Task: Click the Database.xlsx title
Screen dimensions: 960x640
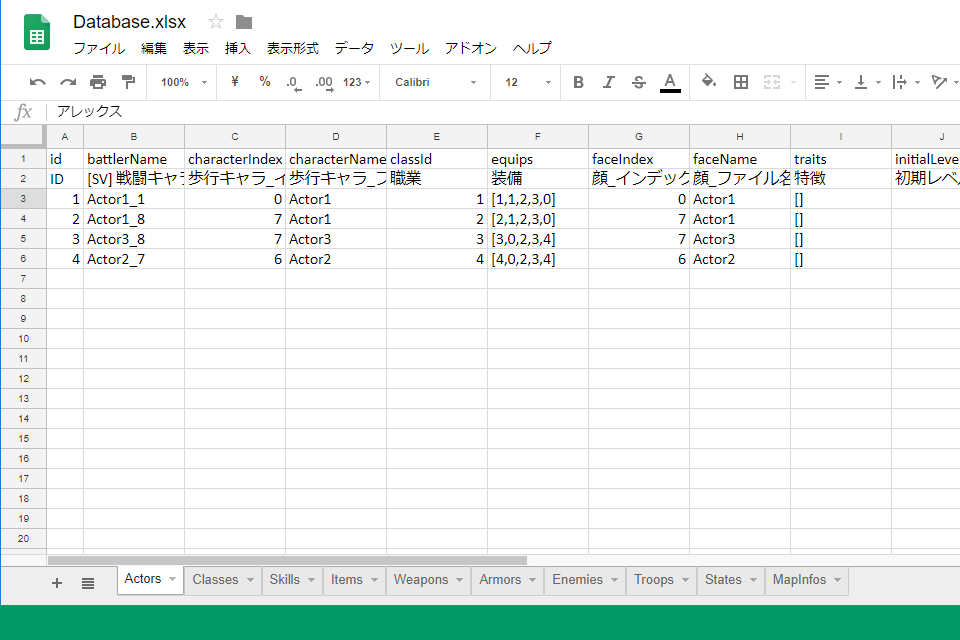Action: point(129,22)
